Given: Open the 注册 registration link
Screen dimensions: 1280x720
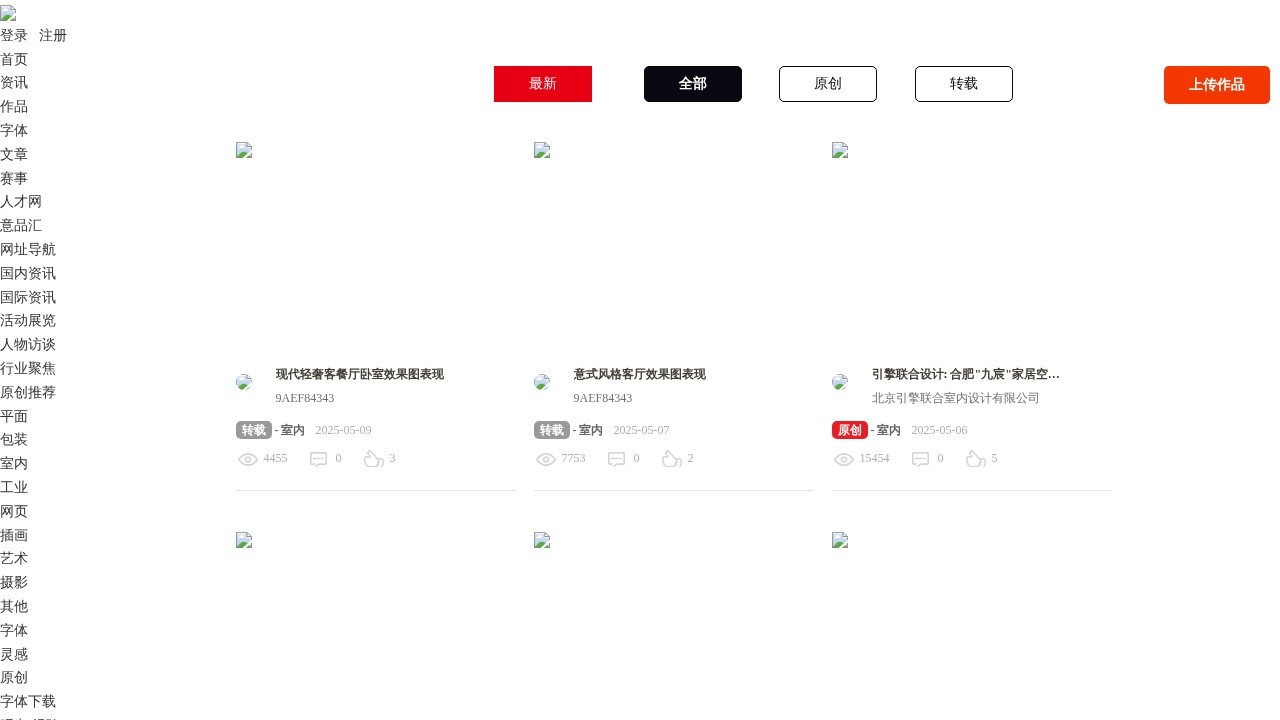Looking at the screenshot, I should tap(51, 35).
